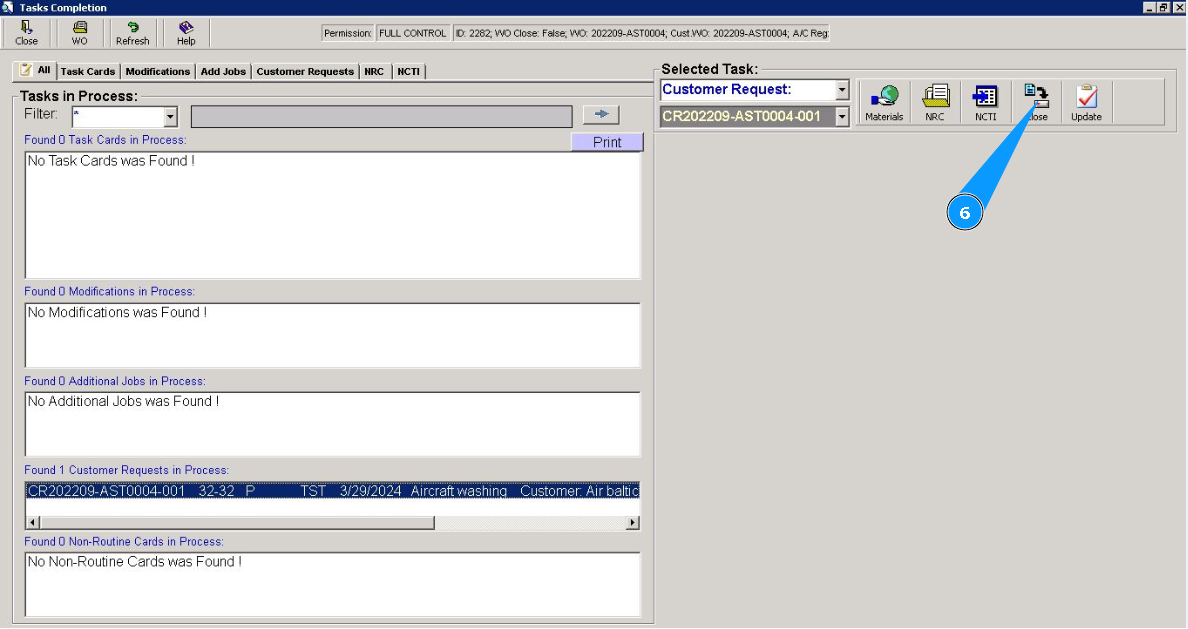Viewport: 1188px width, 629px height.
Task: Expand the Filter dropdown
Action: [x=170, y=117]
